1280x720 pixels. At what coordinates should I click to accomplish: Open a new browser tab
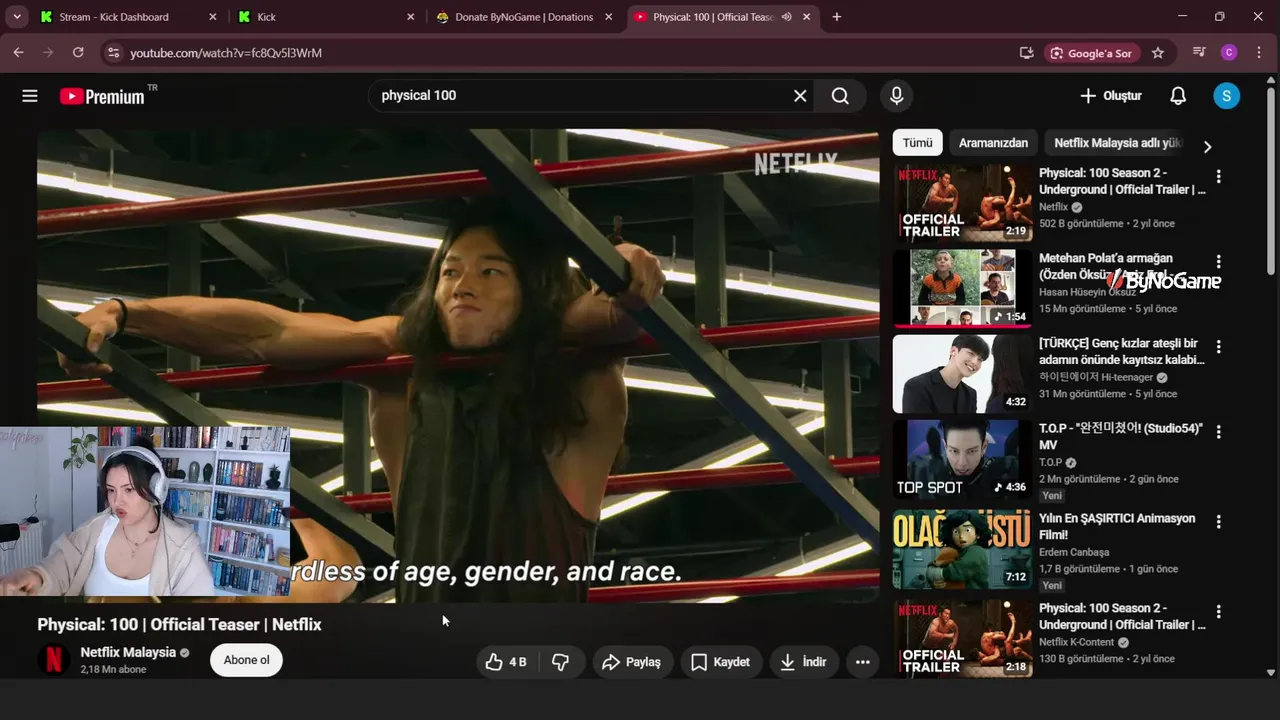[x=837, y=17]
